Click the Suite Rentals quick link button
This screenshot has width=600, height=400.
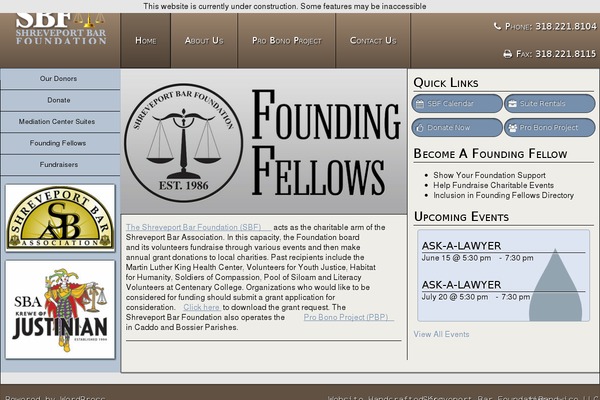pos(549,104)
